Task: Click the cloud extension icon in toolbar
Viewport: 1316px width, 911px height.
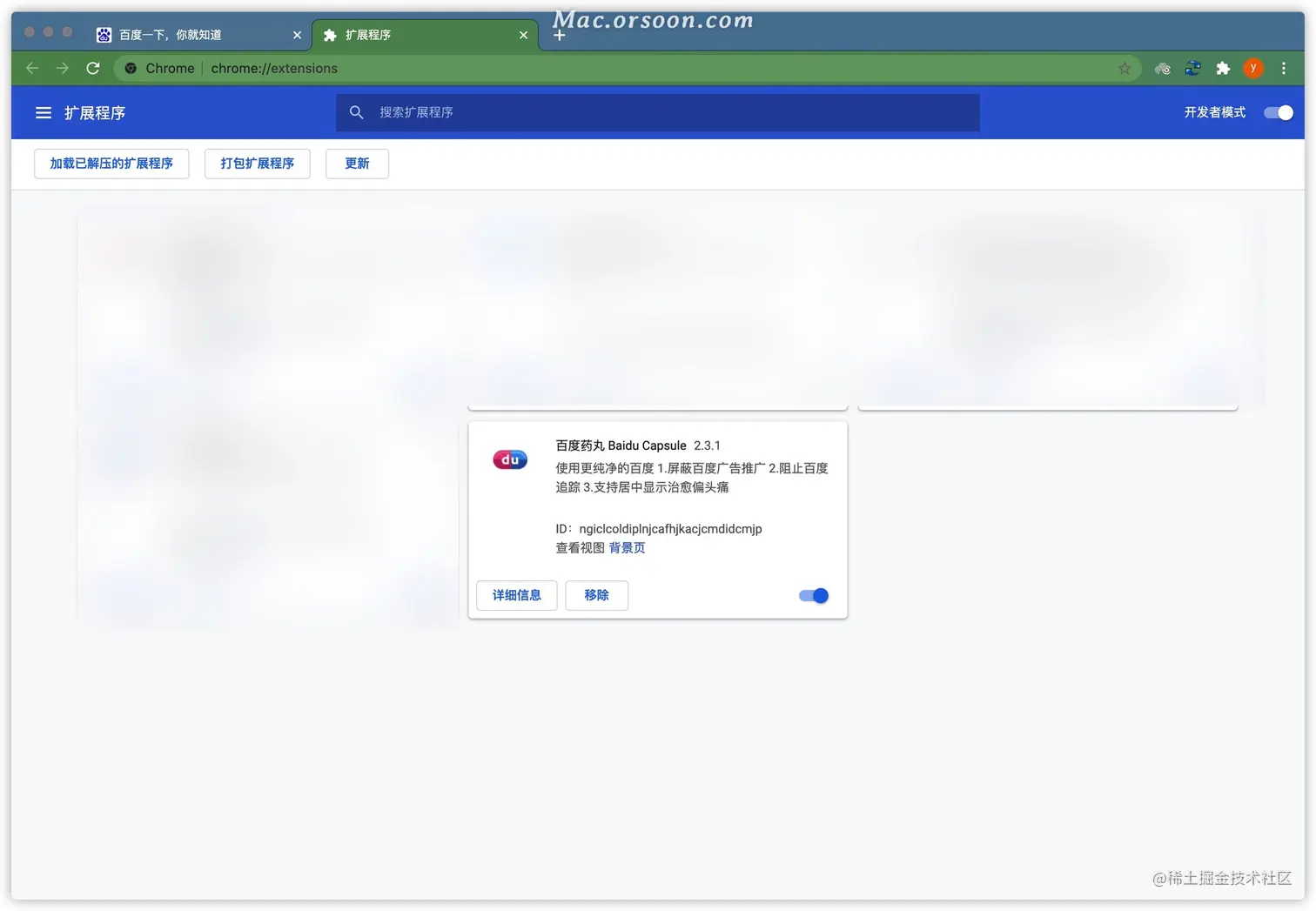Action: [x=1162, y=68]
